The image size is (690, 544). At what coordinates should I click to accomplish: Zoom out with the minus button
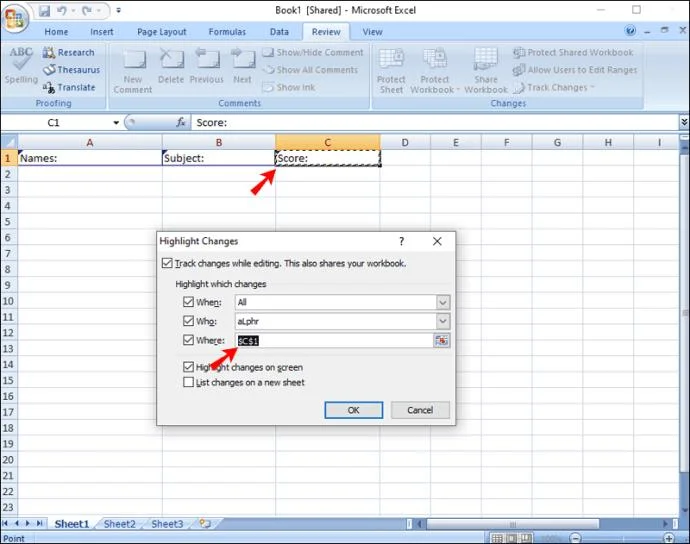(576, 538)
